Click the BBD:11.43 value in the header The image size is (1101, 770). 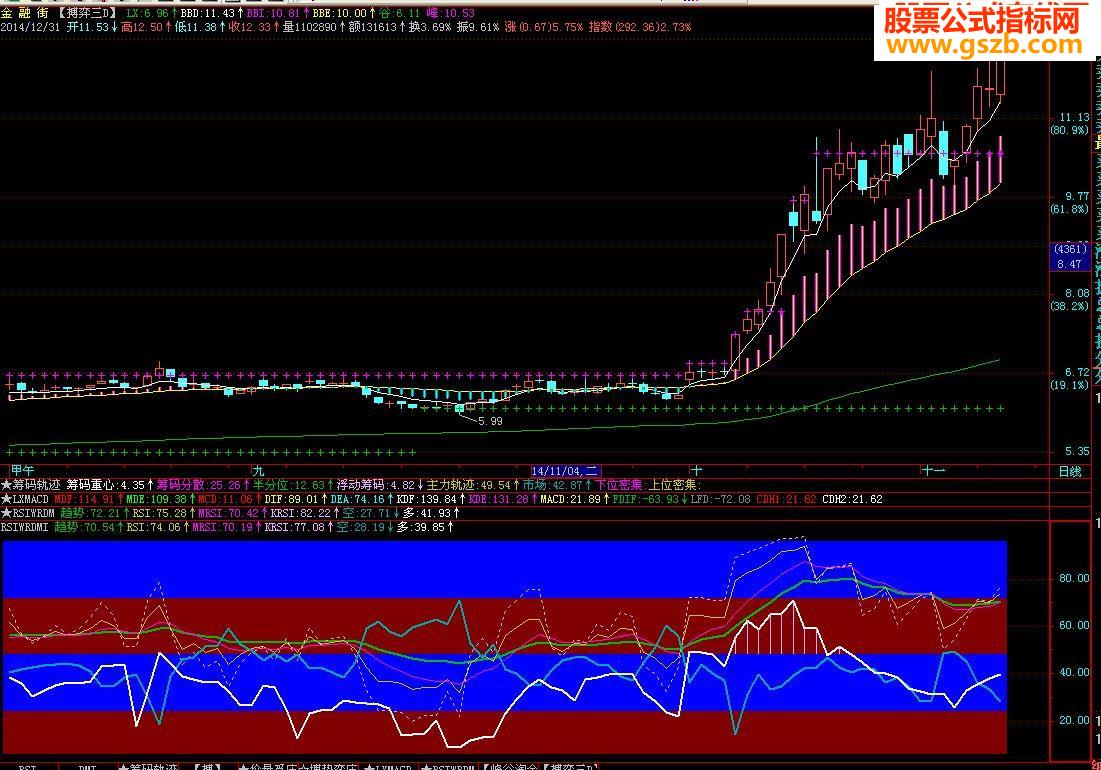pos(208,13)
